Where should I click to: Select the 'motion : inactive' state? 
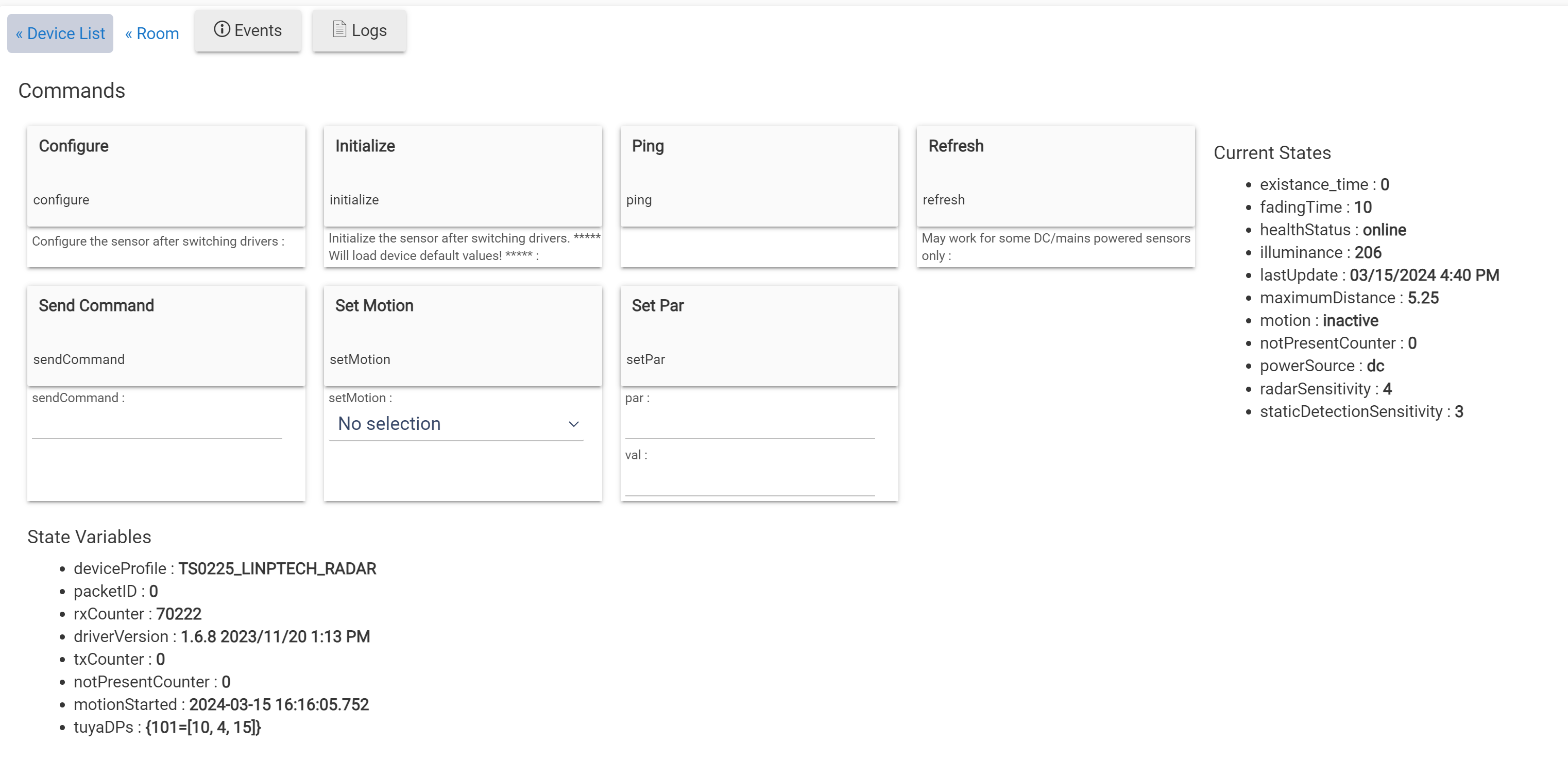pyautogui.click(x=1319, y=320)
